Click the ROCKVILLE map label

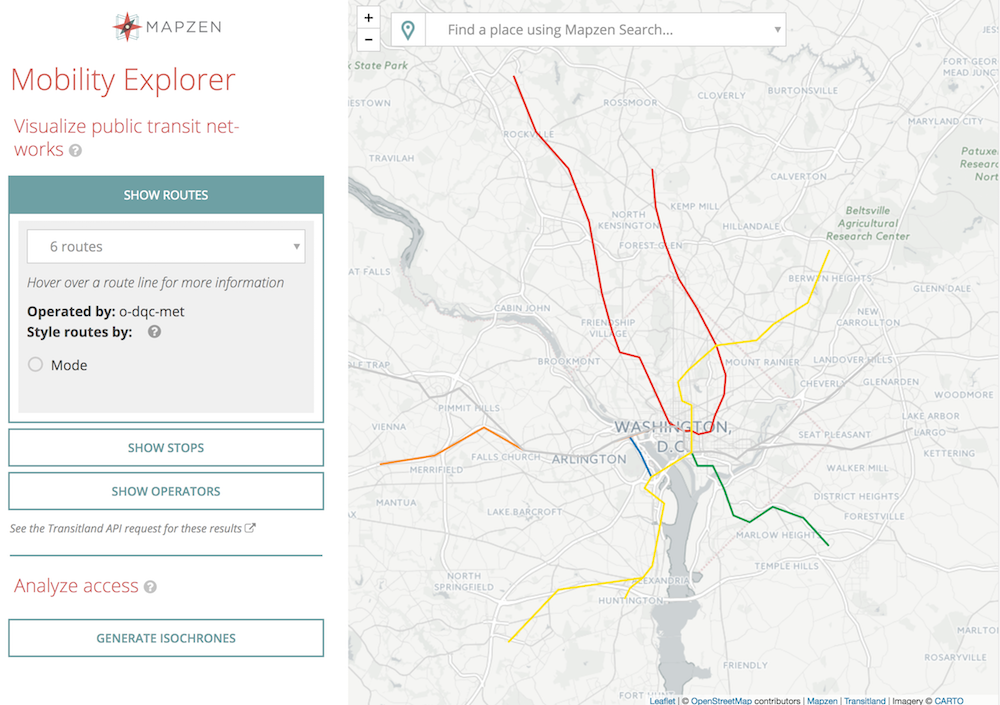pos(529,134)
